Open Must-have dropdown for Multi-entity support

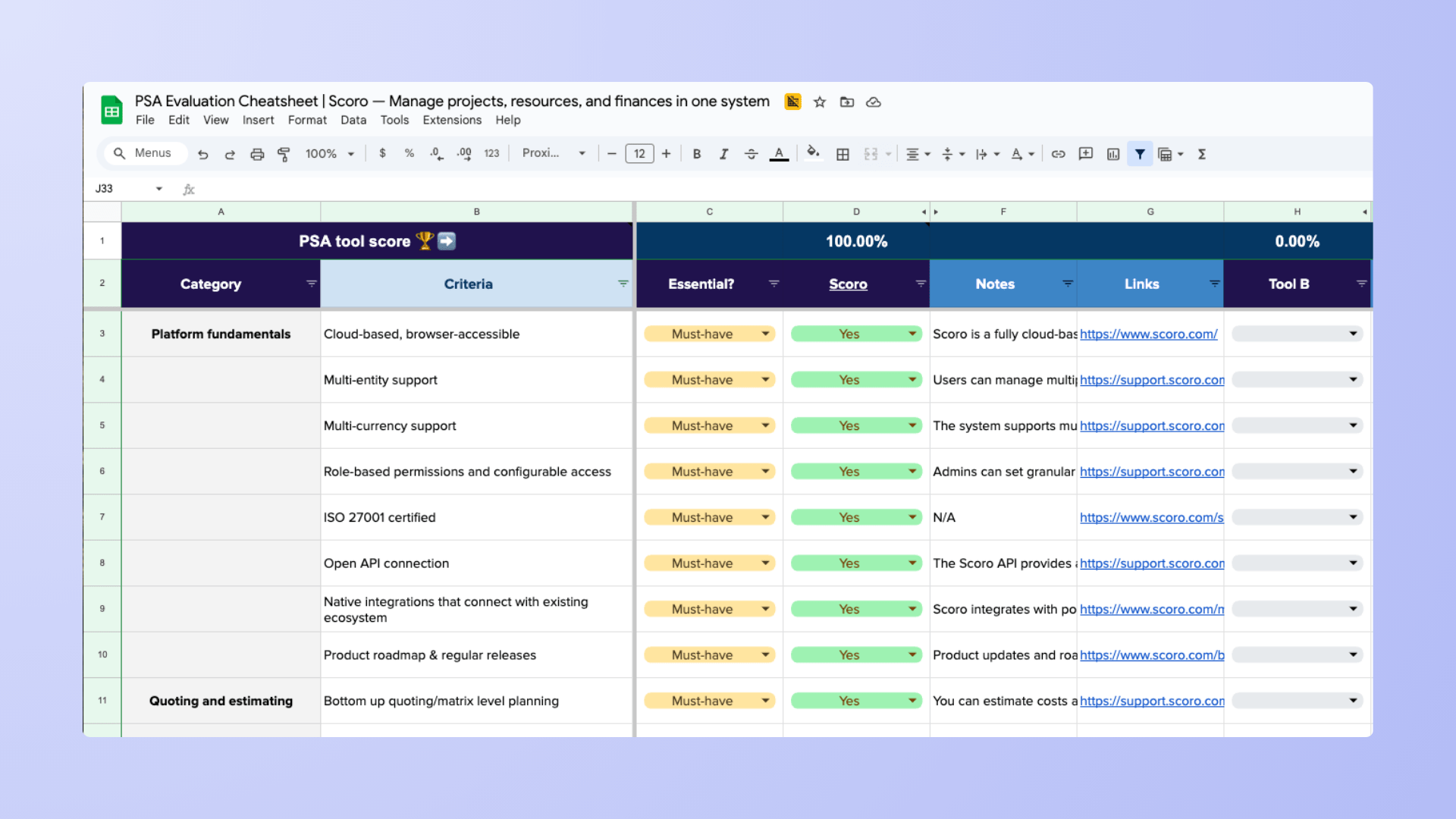tap(709, 380)
